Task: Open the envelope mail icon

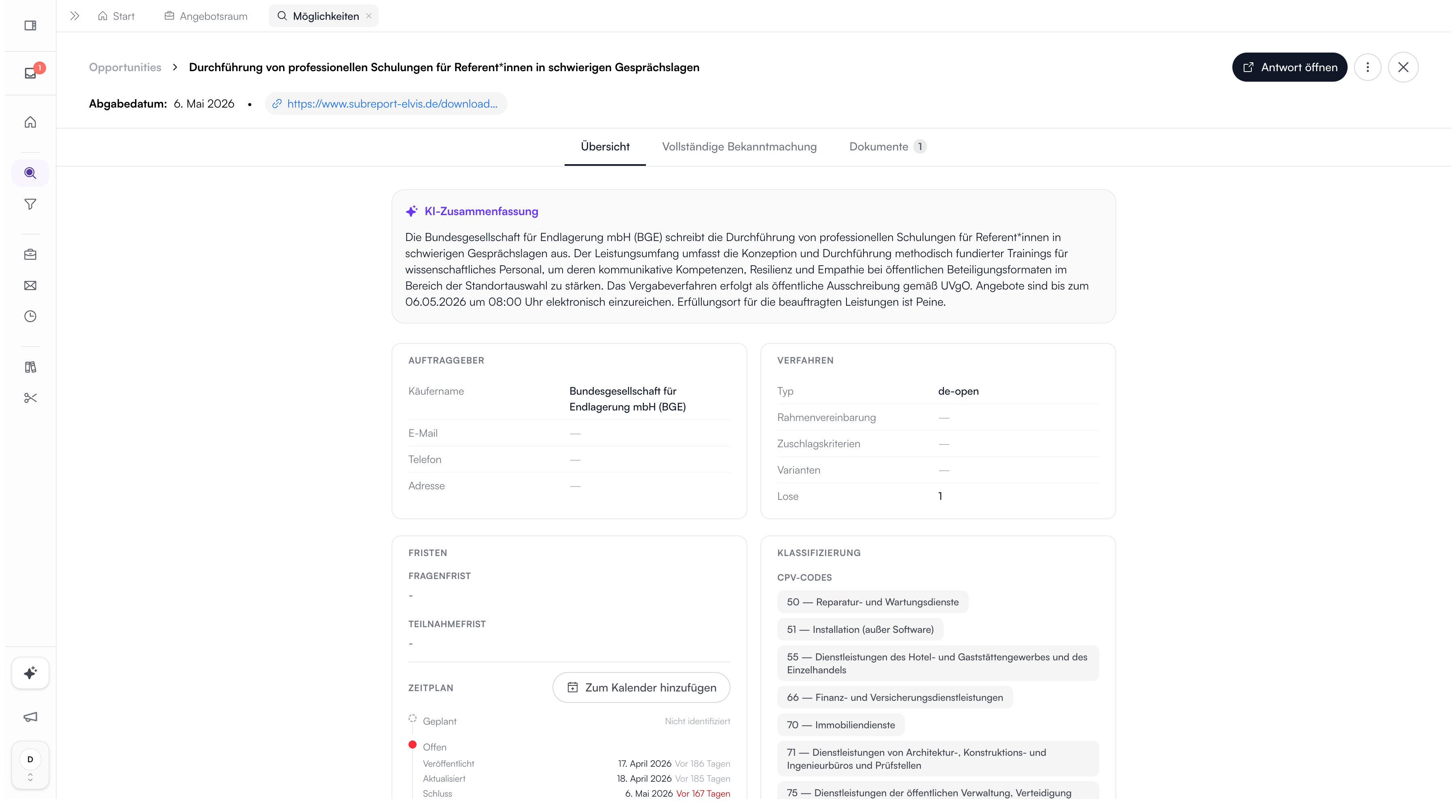Action: click(30, 285)
